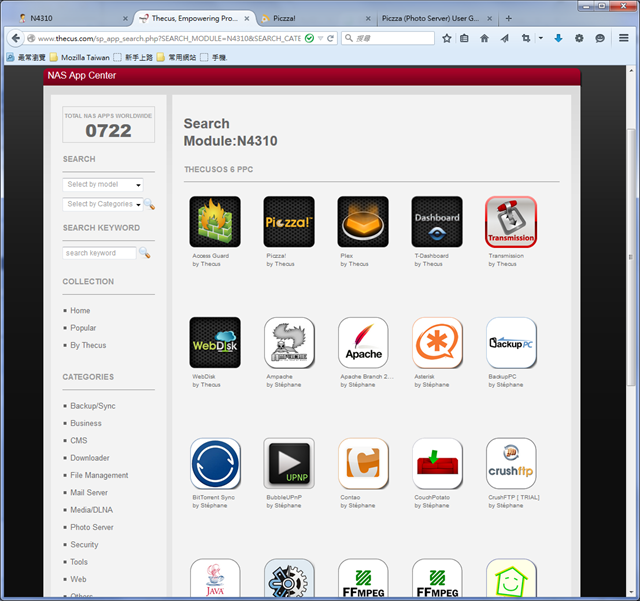Open the Web category
The width and height of the screenshot is (640, 601).
[x=78, y=579]
